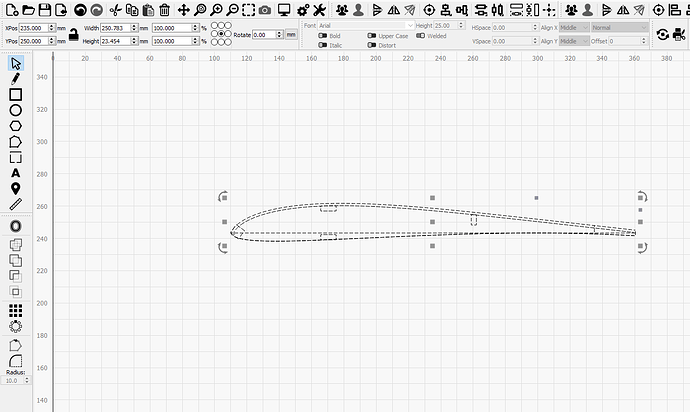Create a new project file
Viewport: 690px width, 412px height.
(x=12, y=10)
